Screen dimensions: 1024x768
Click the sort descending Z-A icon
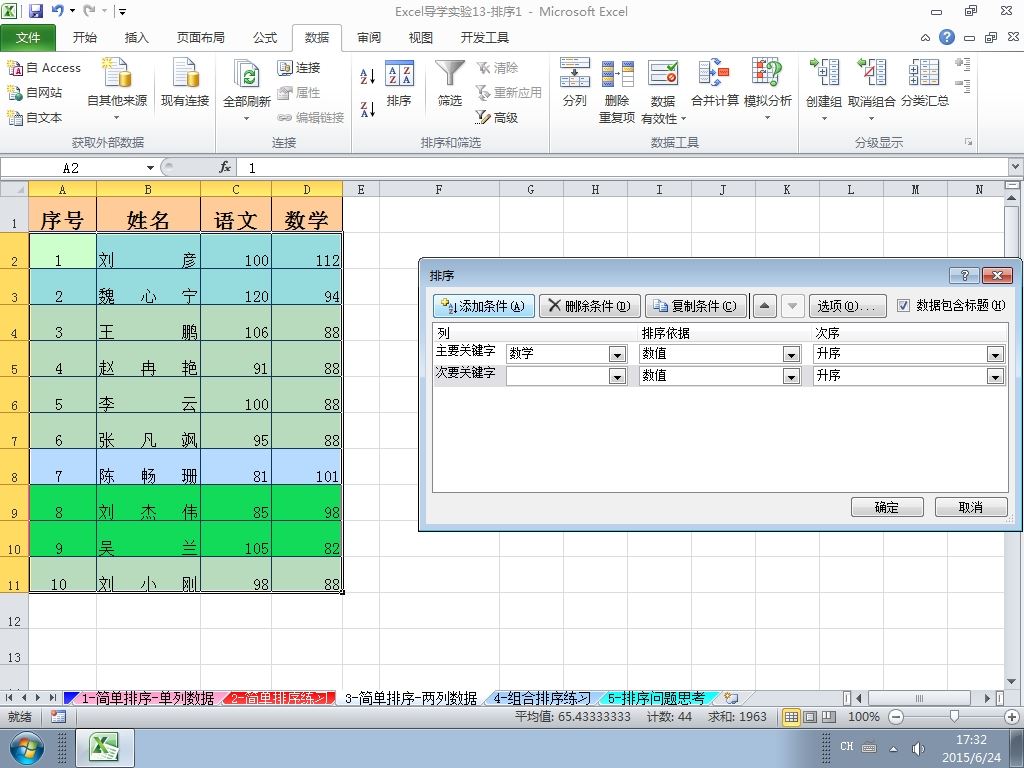(368, 108)
